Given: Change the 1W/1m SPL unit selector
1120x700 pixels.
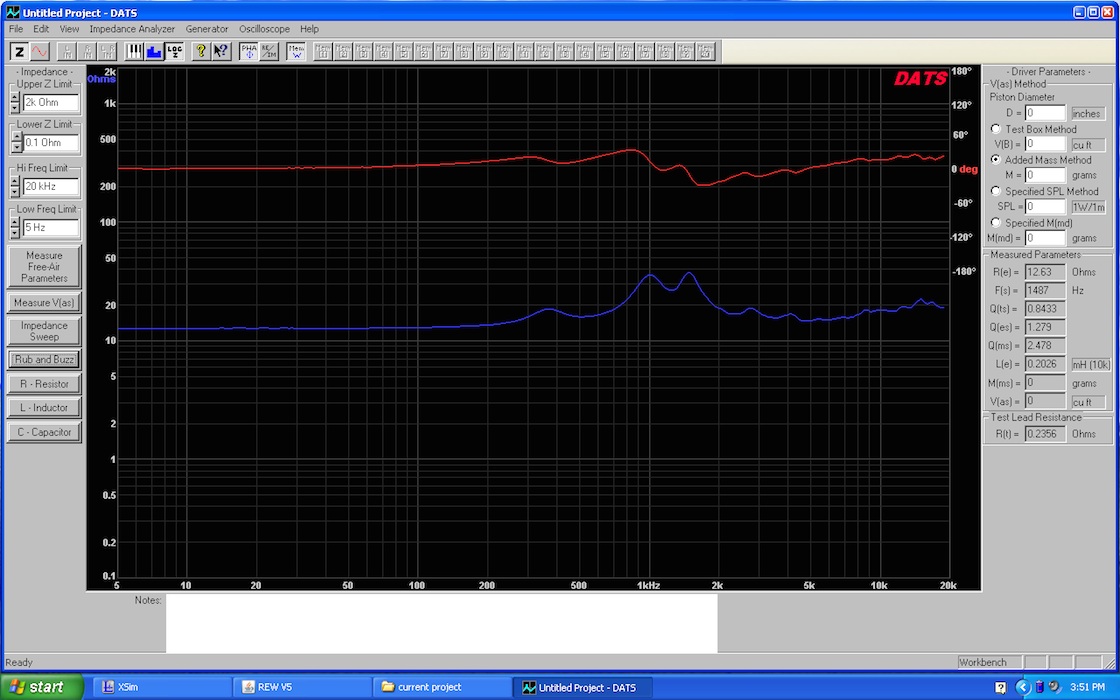Looking at the screenshot, I should 1088,207.
